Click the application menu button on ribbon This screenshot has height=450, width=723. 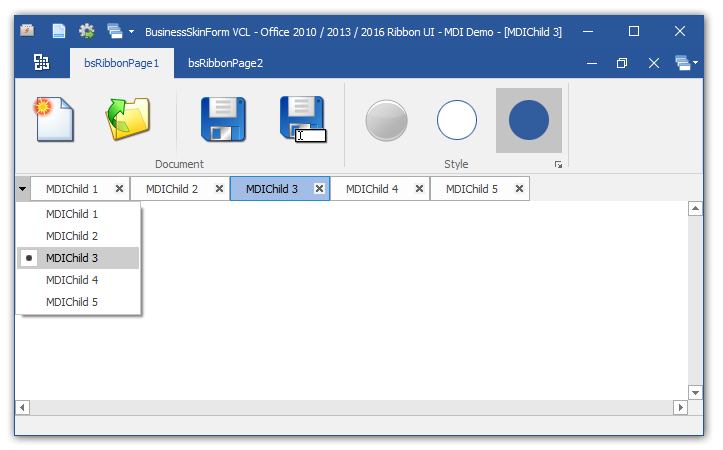(x=41, y=62)
